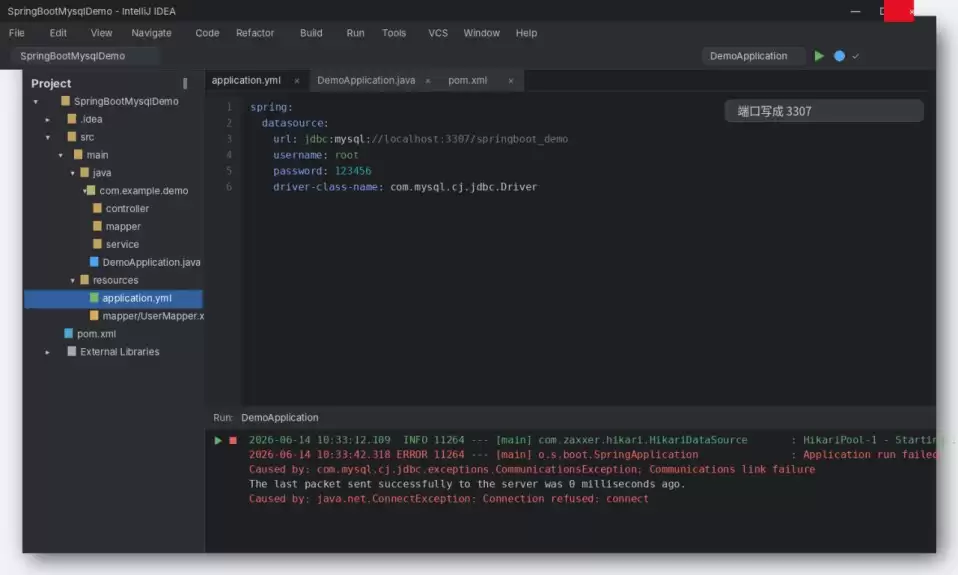Click the application.yml file icon in tree
This screenshot has width=958, height=575.
[x=94, y=298]
